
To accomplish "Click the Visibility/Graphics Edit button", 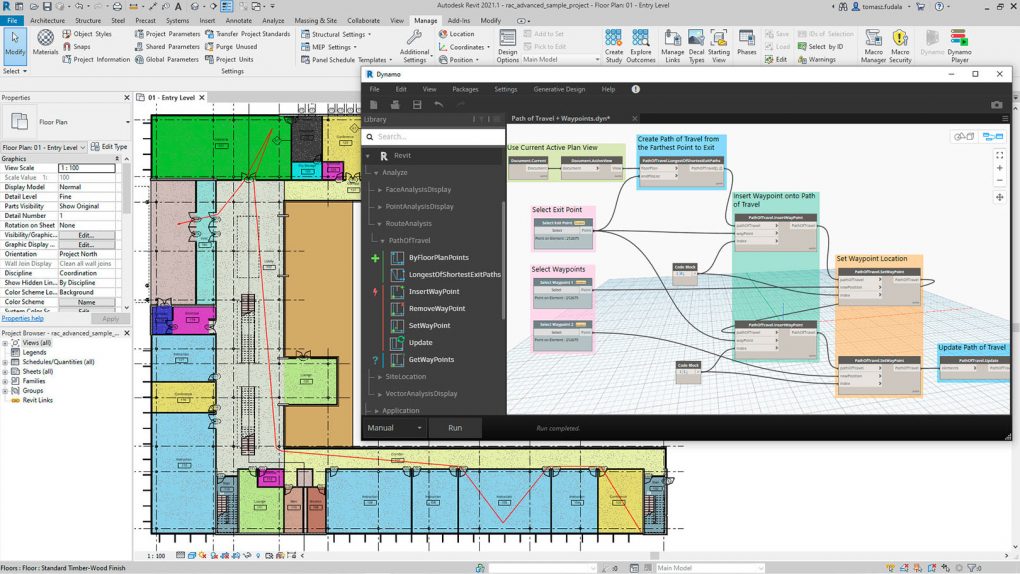I will 86,235.
